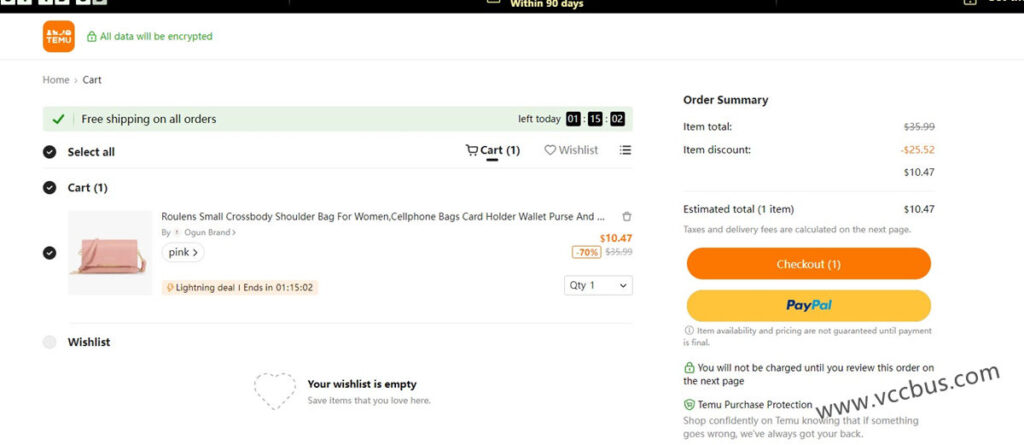Image resolution: width=1024 pixels, height=445 pixels.
Task: Click the orange Checkout (1) button
Action: click(x=808, y=264)
